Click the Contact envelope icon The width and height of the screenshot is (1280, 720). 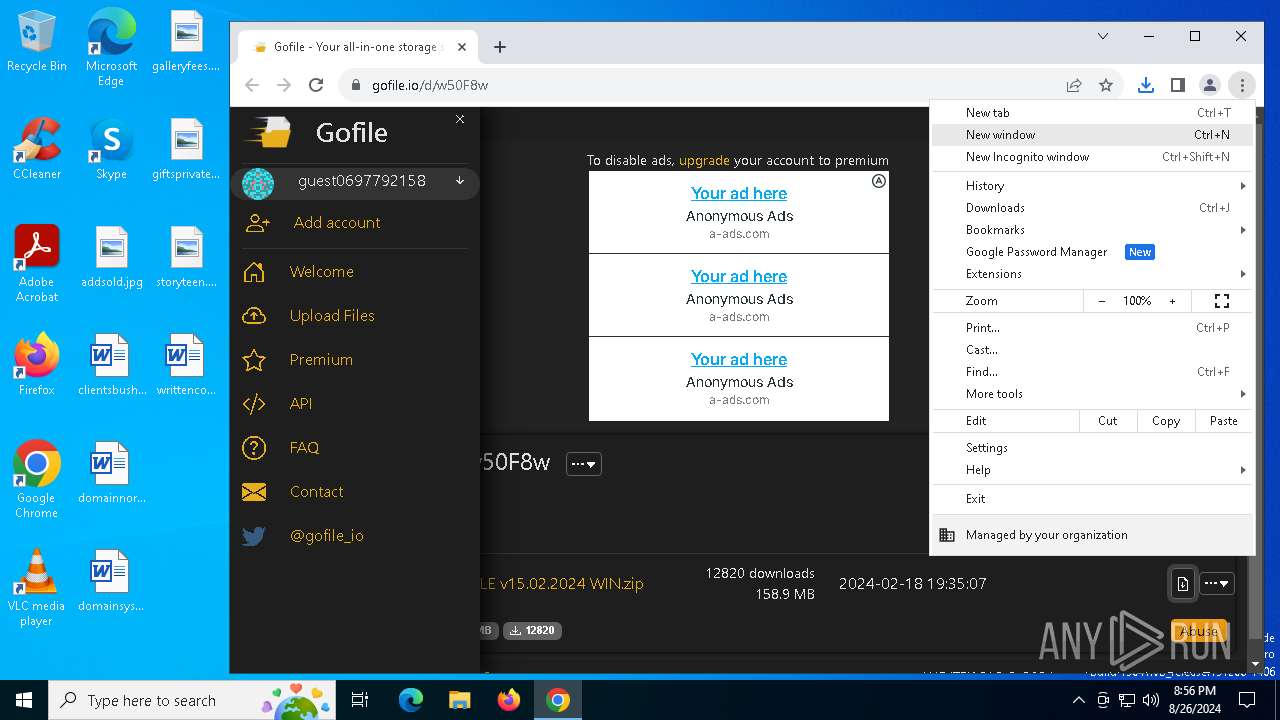[254, 492]
